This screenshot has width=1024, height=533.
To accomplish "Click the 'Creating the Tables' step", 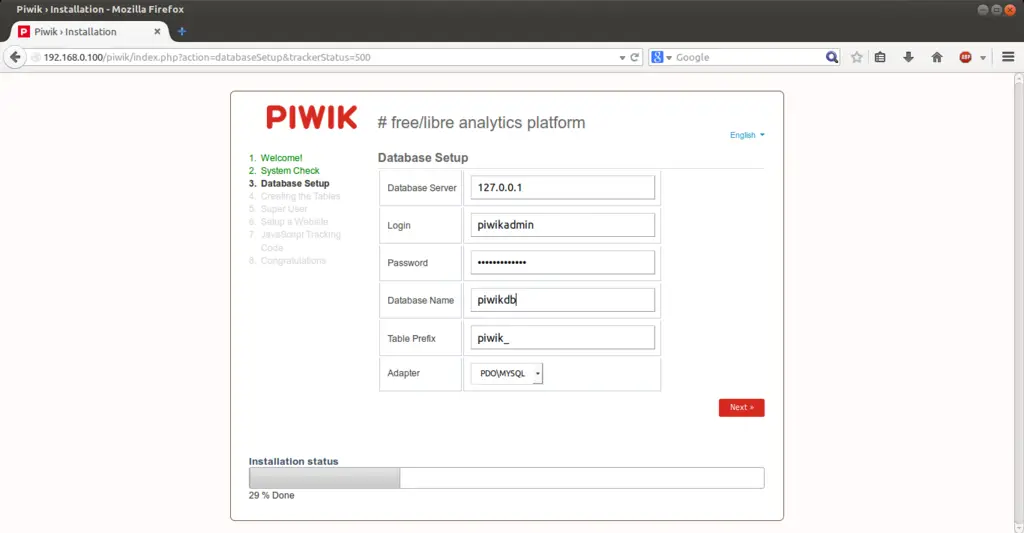I will 300,196.
